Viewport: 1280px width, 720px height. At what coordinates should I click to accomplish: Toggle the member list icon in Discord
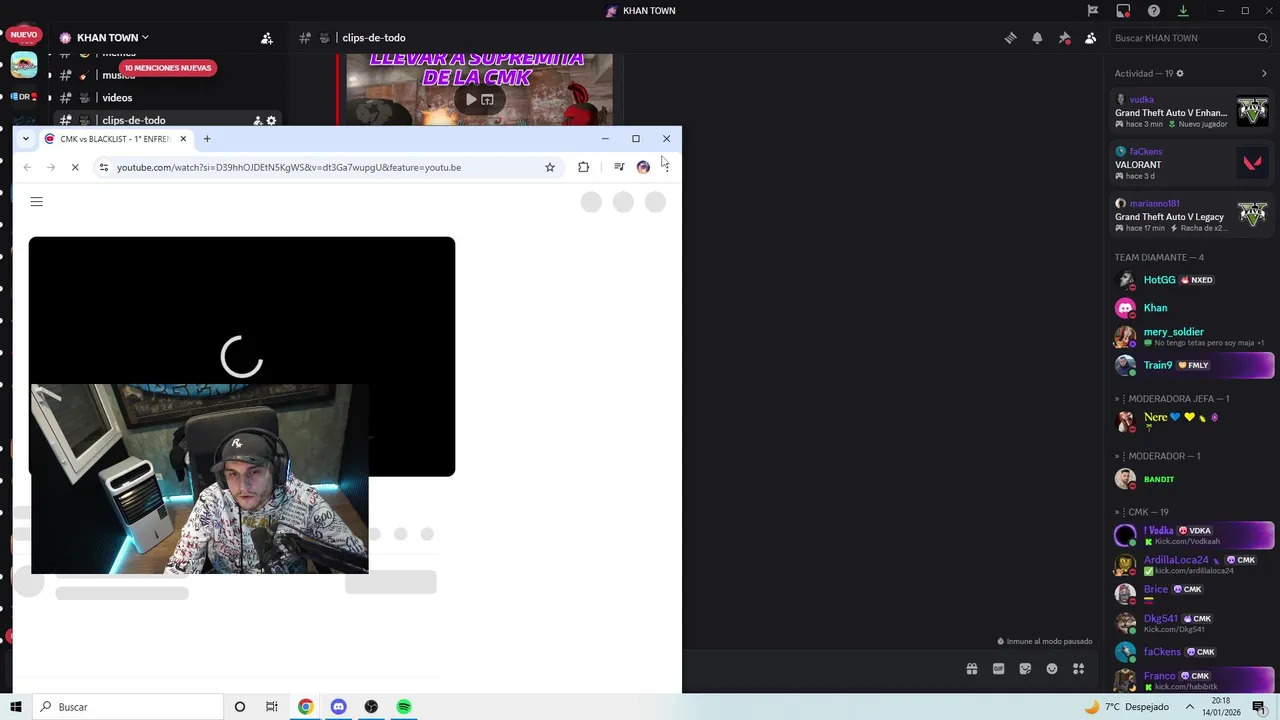[x=1090, y=38]
